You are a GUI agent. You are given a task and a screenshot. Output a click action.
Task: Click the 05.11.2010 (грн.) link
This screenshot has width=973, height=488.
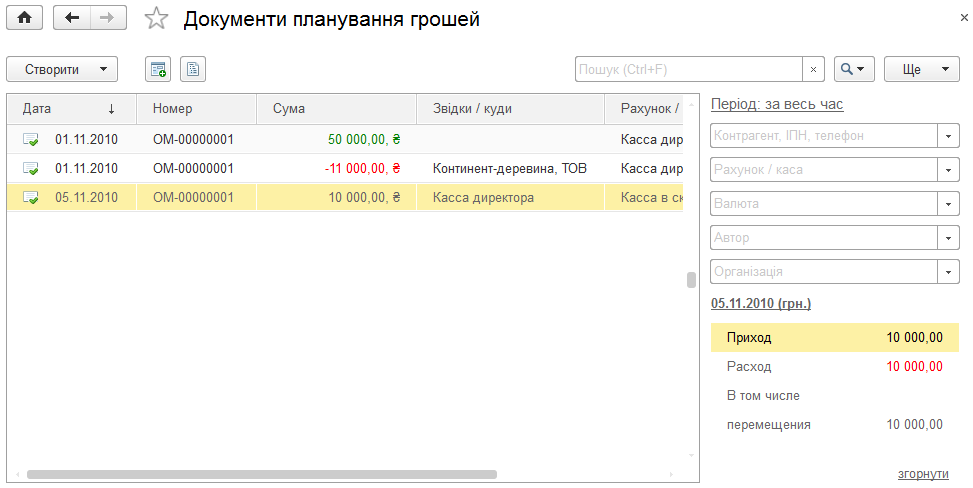pos(761,304)
